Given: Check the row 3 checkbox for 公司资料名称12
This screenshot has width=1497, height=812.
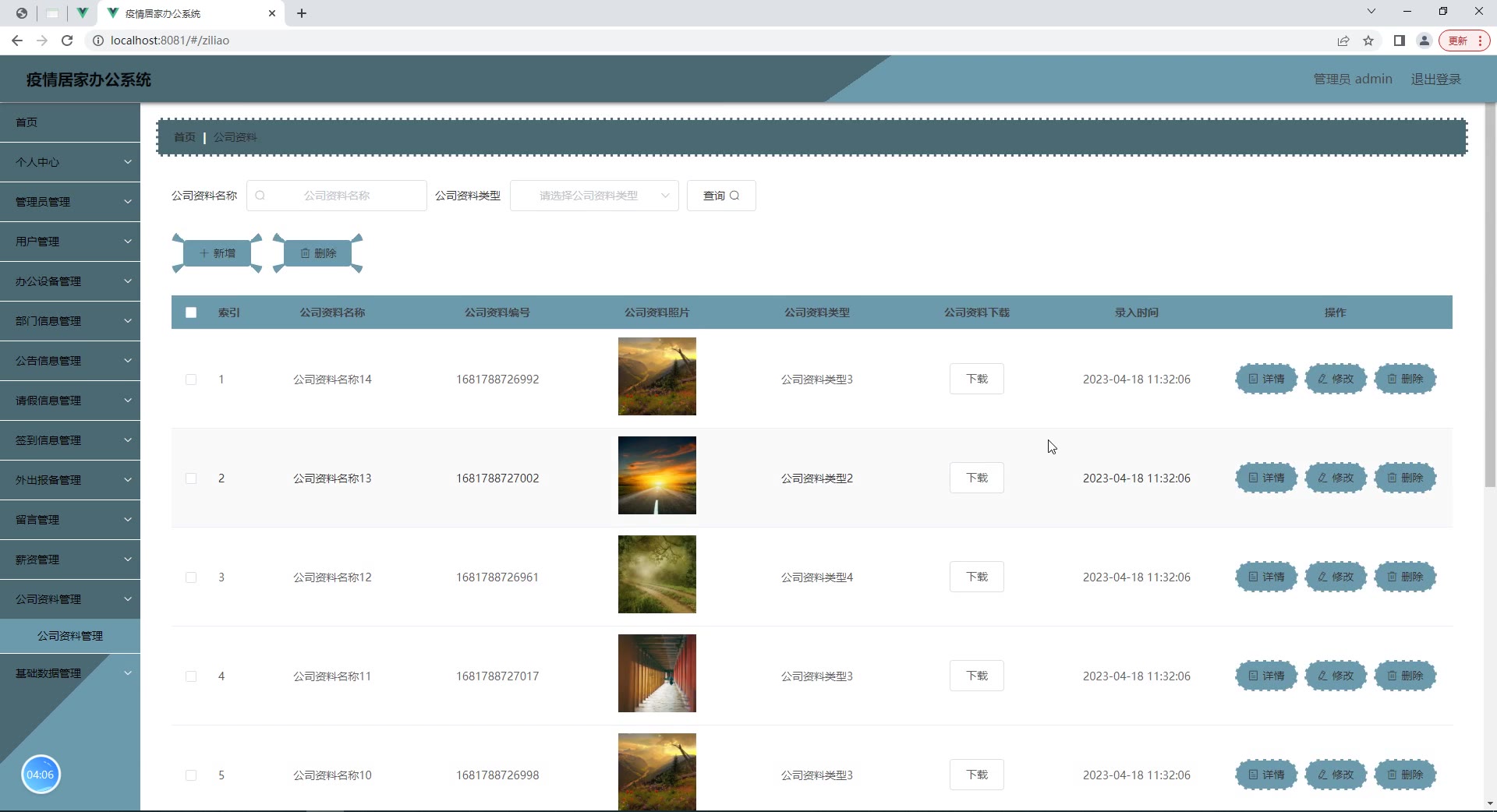Looking at the screenshot, I should coord(191,577).
